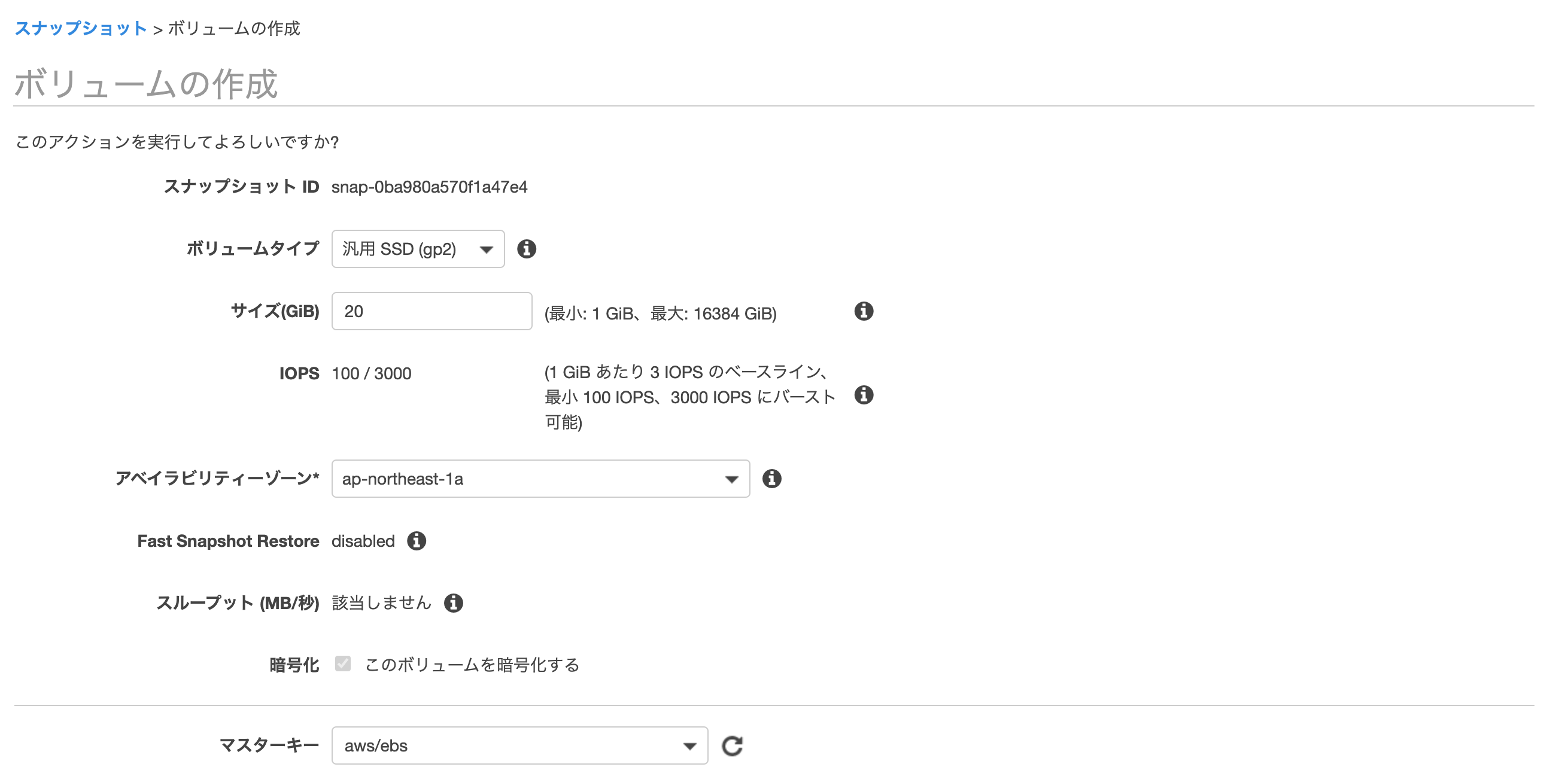This screenshot has width=1568, height=773.
Task: Click info icon beside IOPS baseline description
Action: [863, 395]
